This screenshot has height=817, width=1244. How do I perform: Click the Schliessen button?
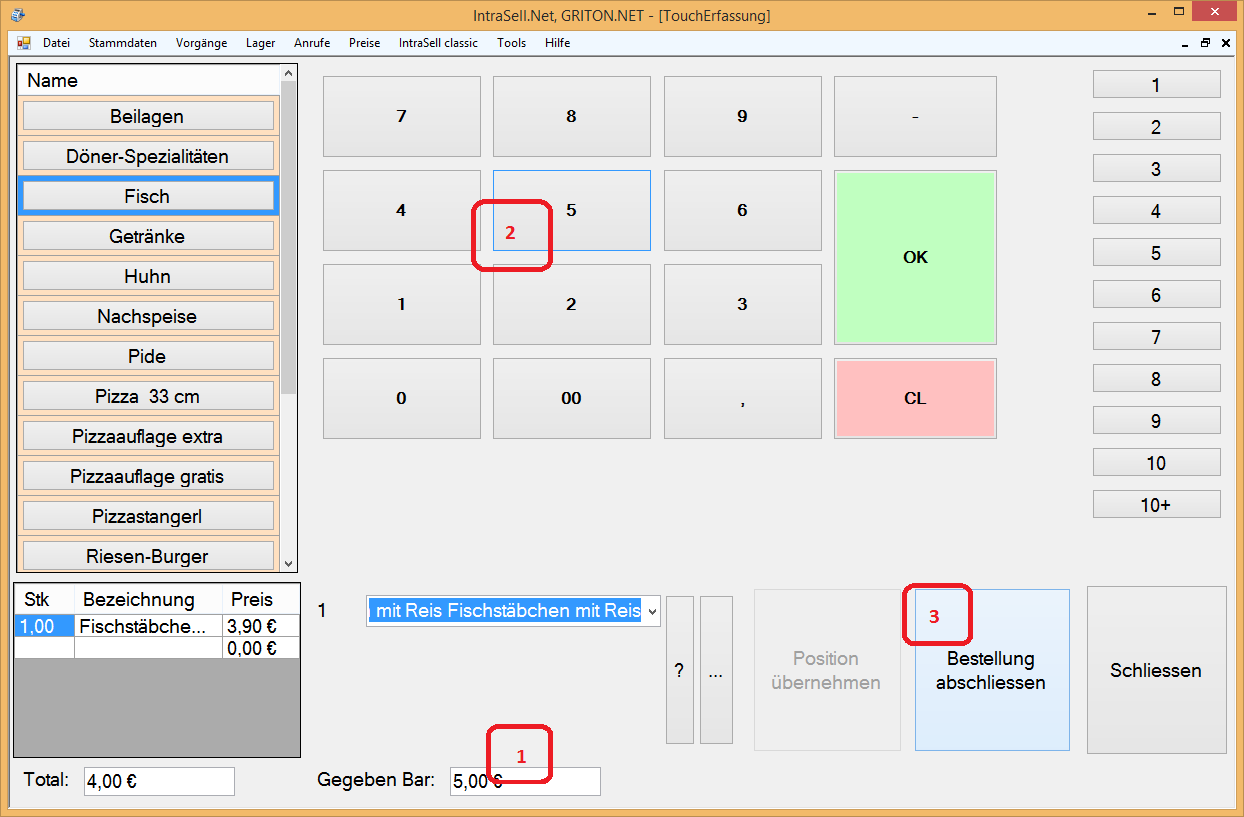[1156, 670]
